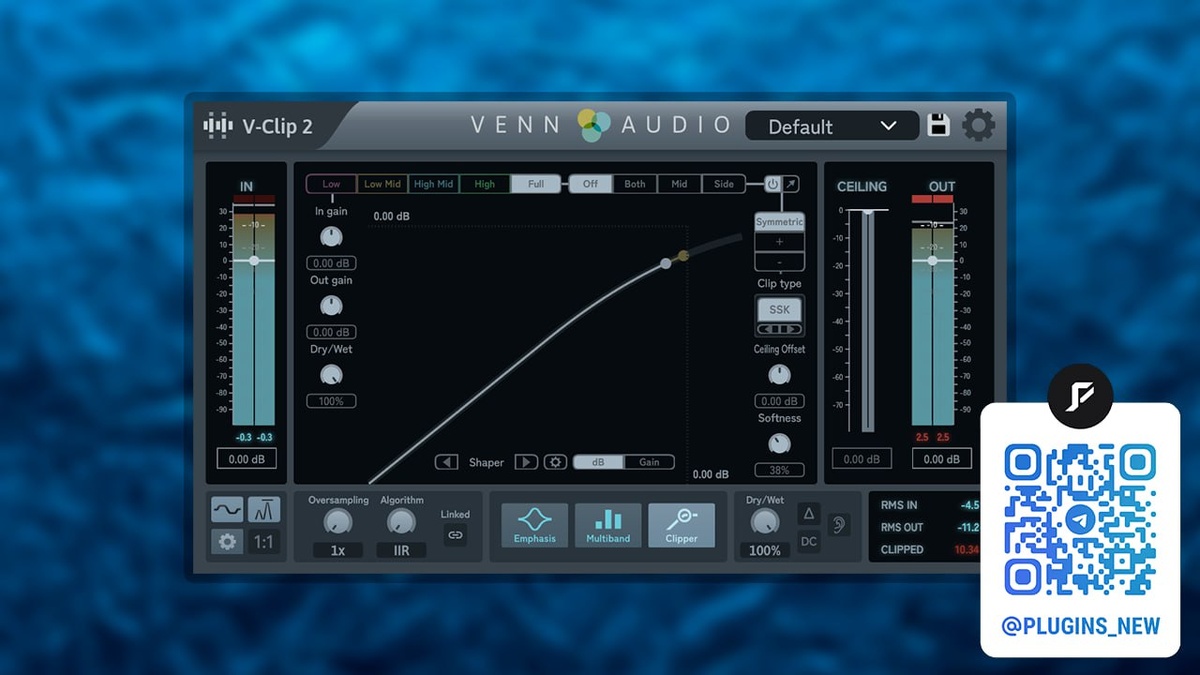
Task: Go to previous Shaper with left arrow
Action: (x=447, y=462)
